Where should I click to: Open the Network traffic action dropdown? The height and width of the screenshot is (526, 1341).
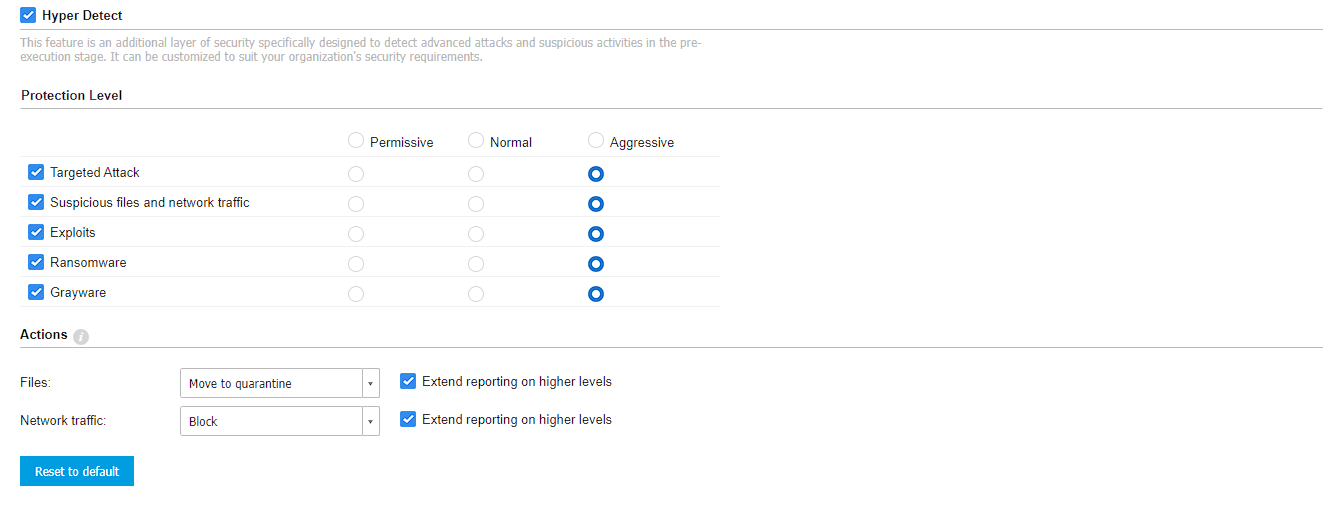coord(271,421)
